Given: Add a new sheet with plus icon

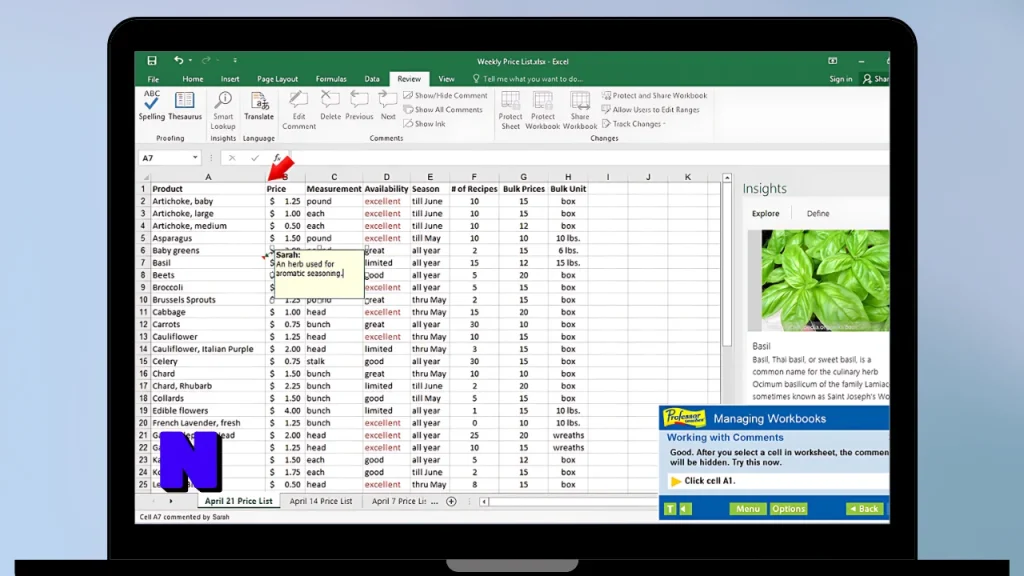Looking at the screenshot, I should coord(451,502).
